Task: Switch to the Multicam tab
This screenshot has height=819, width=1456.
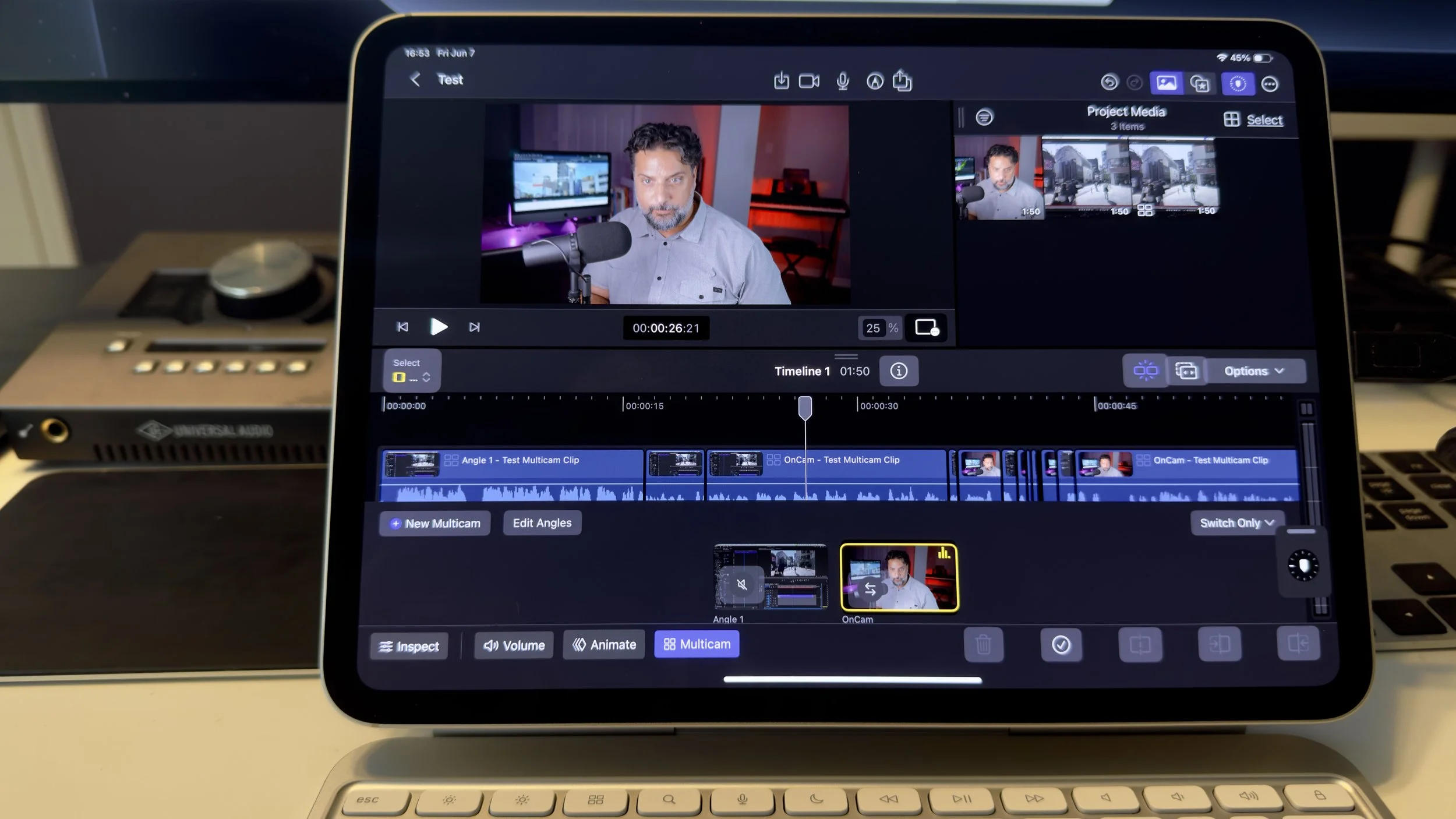Action: [x=697, y=644]
